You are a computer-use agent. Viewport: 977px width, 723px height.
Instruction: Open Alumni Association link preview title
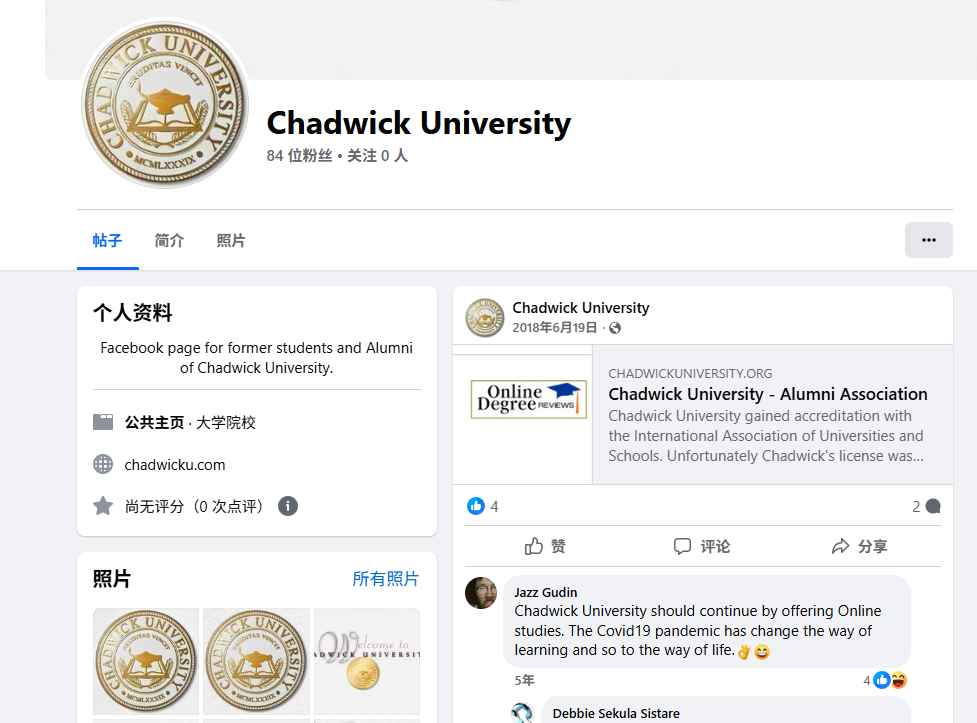768,394
